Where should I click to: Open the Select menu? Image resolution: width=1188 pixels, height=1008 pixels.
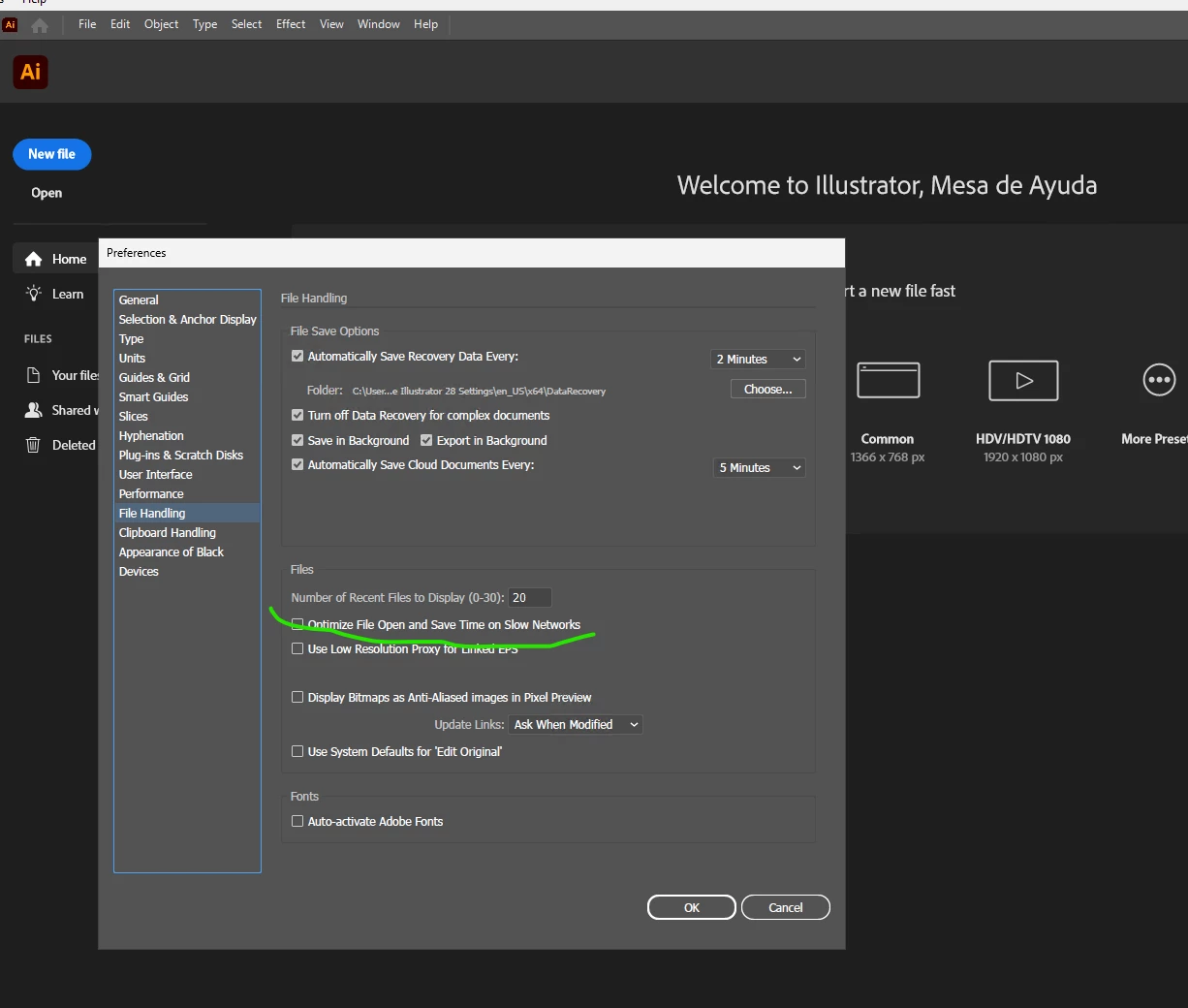click(246, 24)
